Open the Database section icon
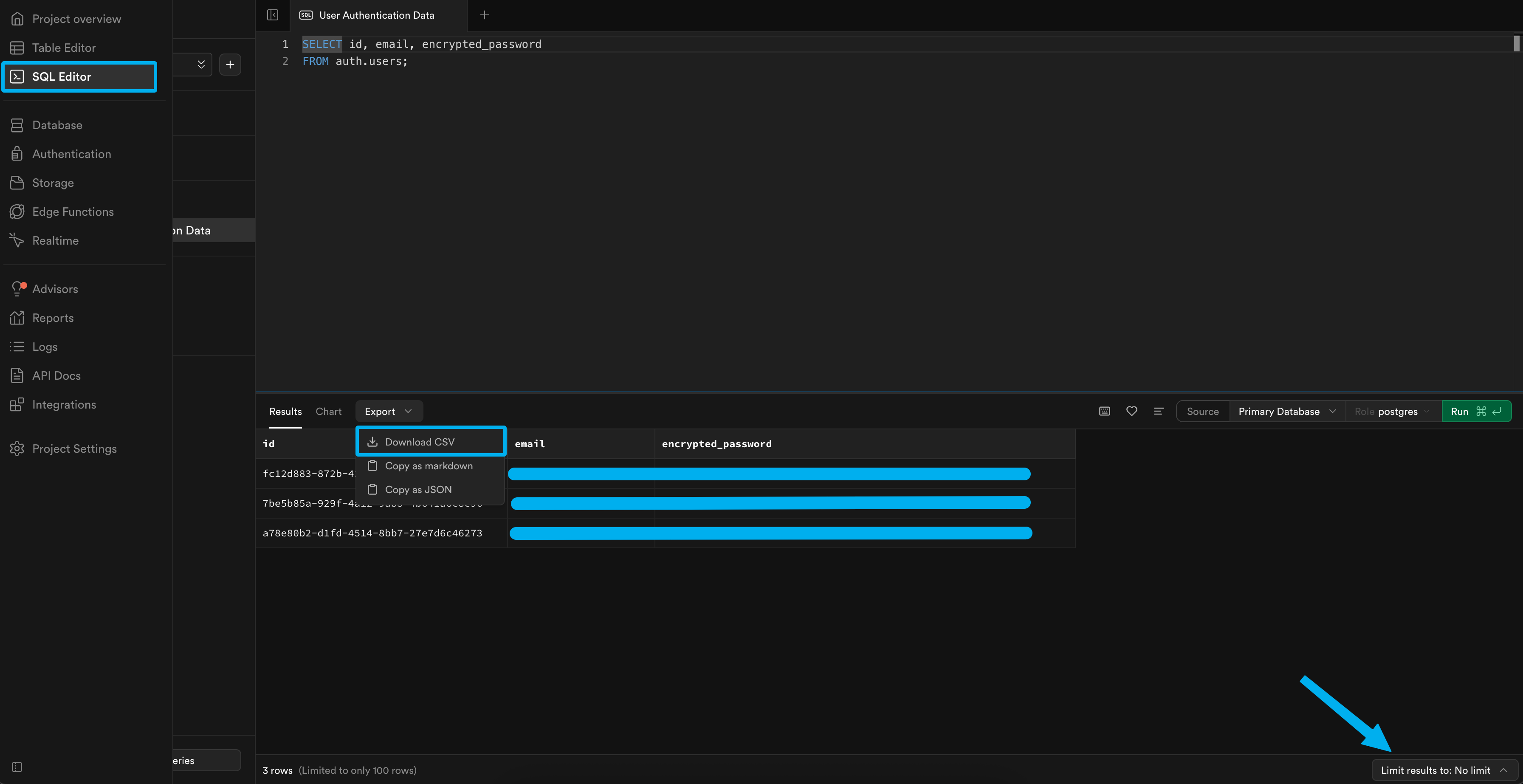This screenshot has height=784, width=1523. [17, 125]
